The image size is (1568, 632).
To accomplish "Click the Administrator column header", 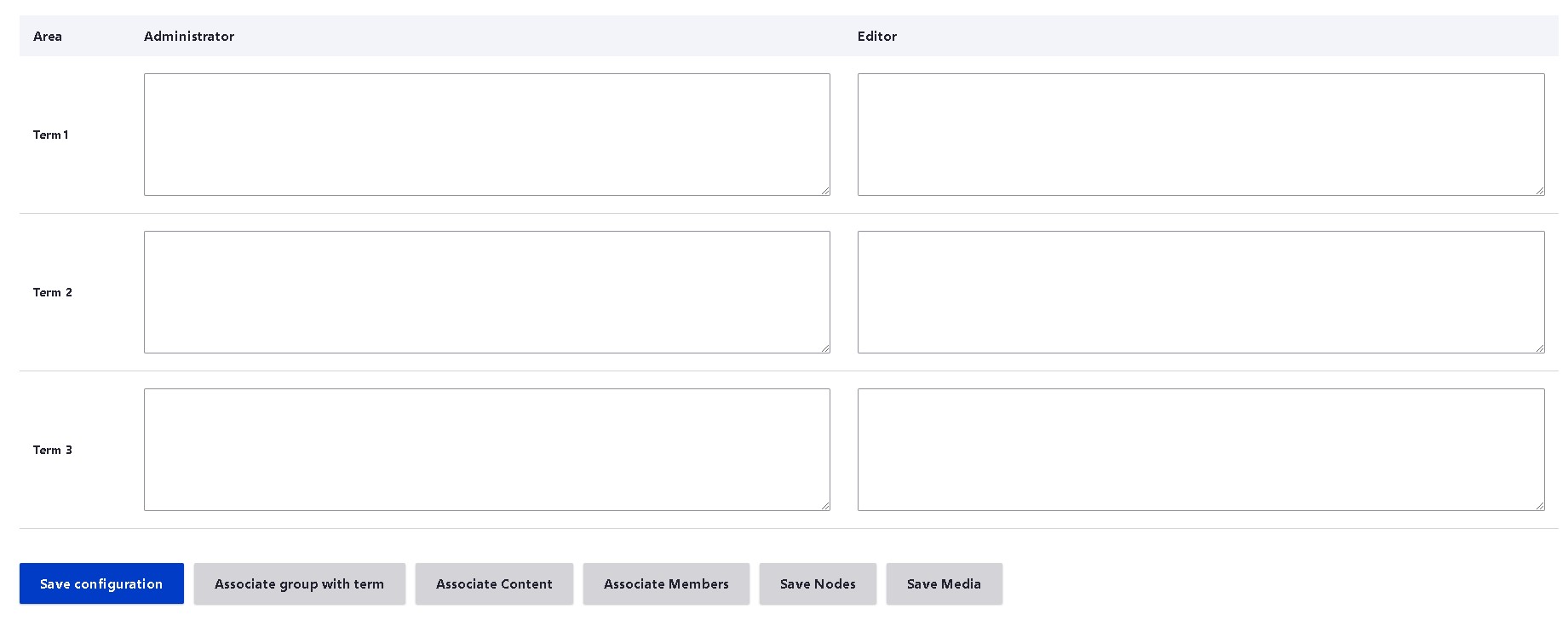I will click(189, 37).
